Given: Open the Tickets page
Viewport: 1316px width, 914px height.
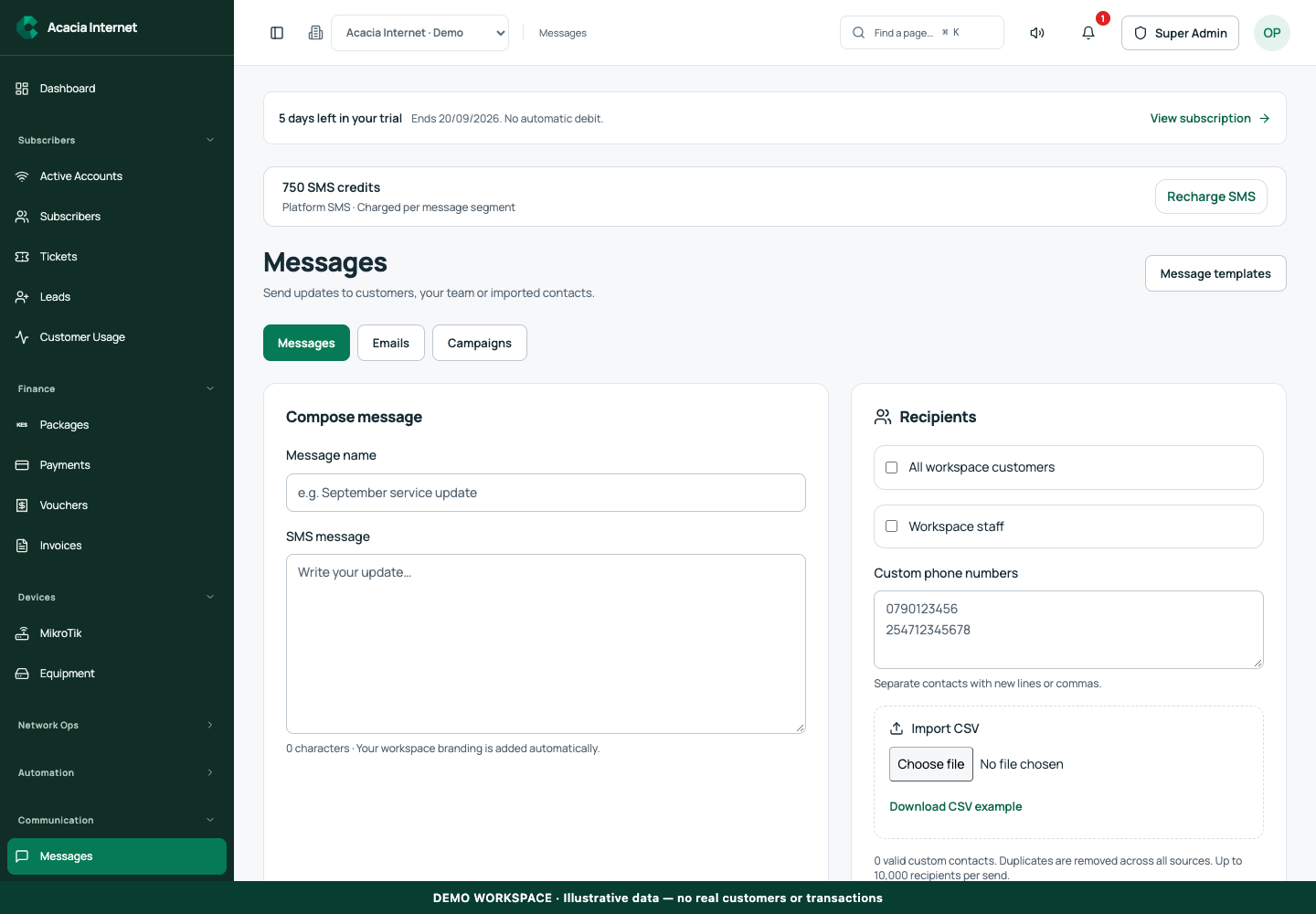Looking at the screenshot, I should 117,257.
